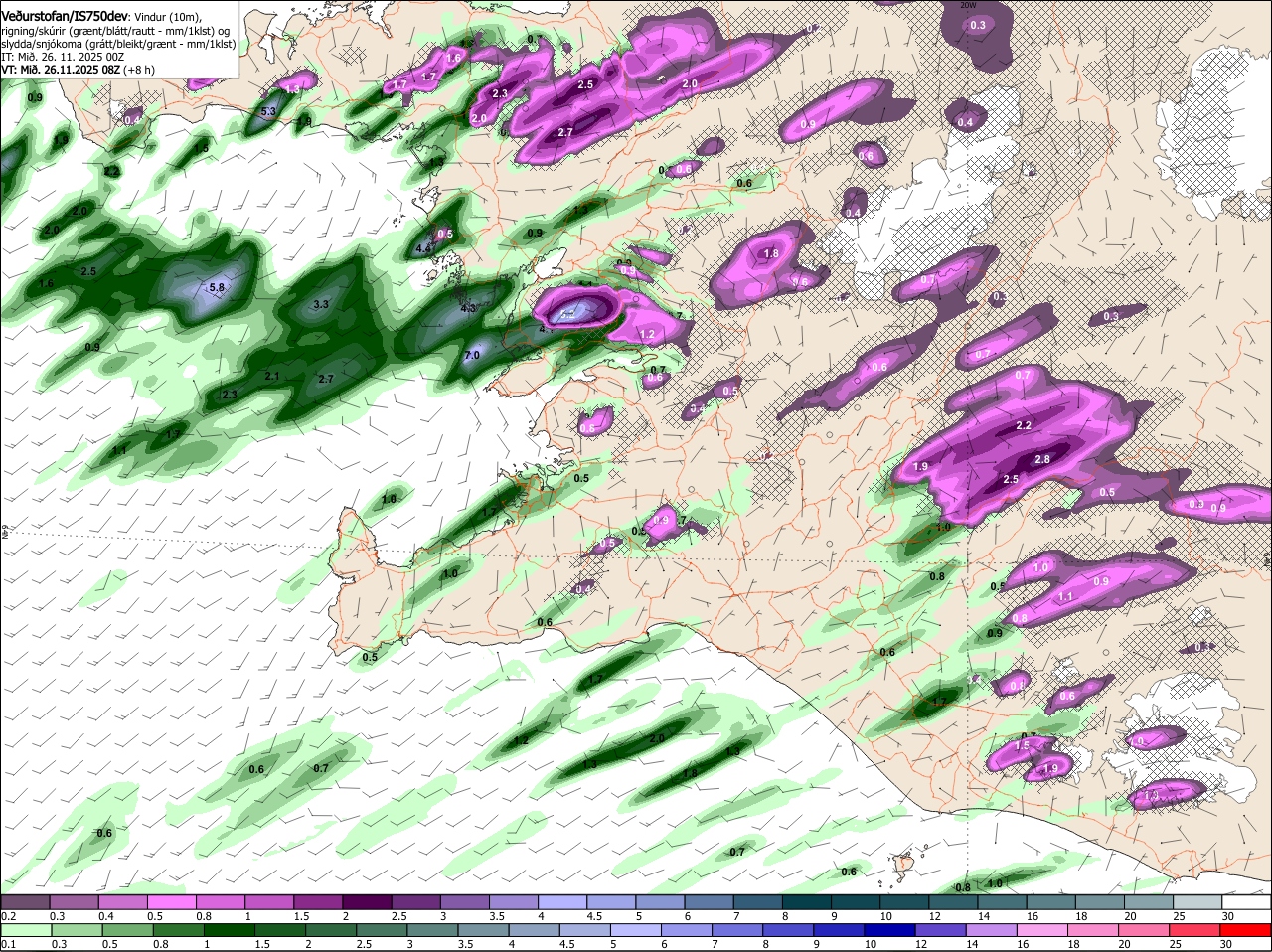Select the '(+8 h)' forecast offset text

[x=139, y=70]
